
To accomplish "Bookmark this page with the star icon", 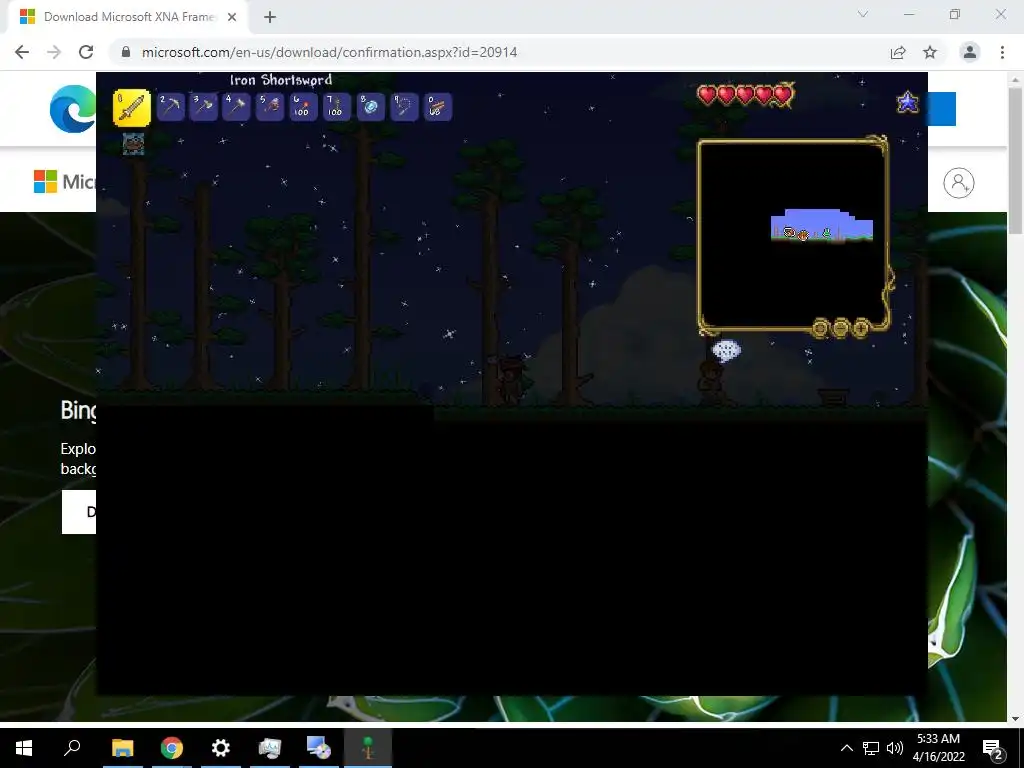I will [930, 52].
